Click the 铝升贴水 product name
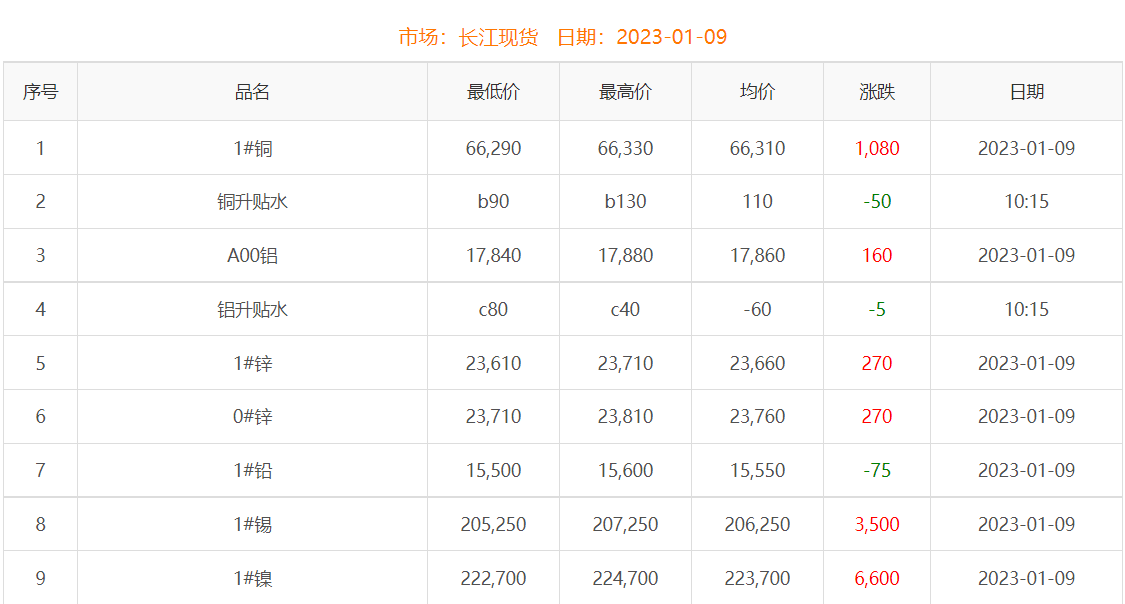Image resolution: width=1125 pixels, height=604 pixels. point(252,310)
